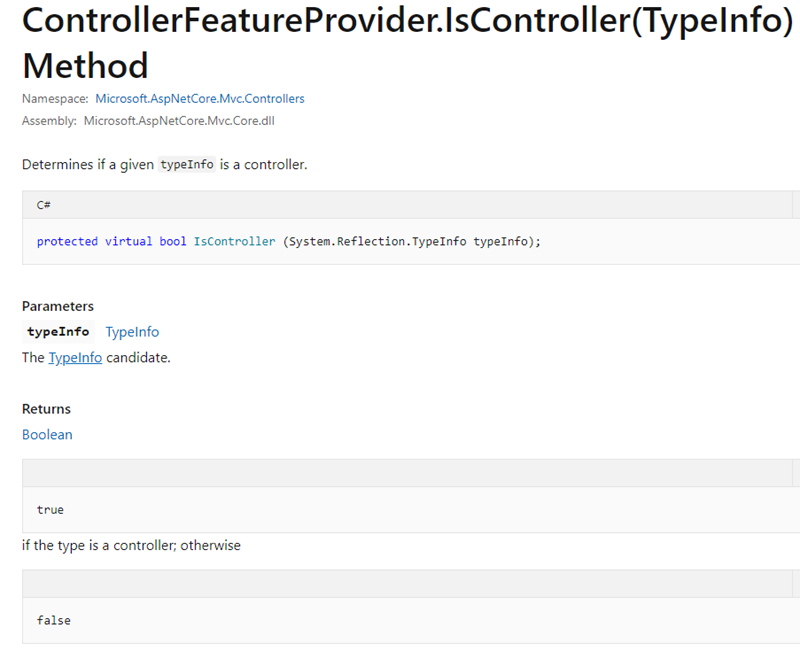Select the Parameters section heading
Screen dimensions: 800x651
tap(57, 306)
